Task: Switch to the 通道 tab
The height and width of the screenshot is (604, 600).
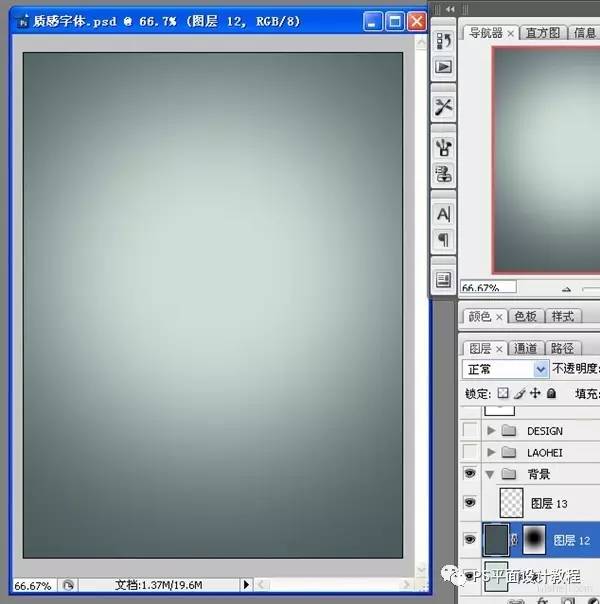Action: (x=525, y=349)
